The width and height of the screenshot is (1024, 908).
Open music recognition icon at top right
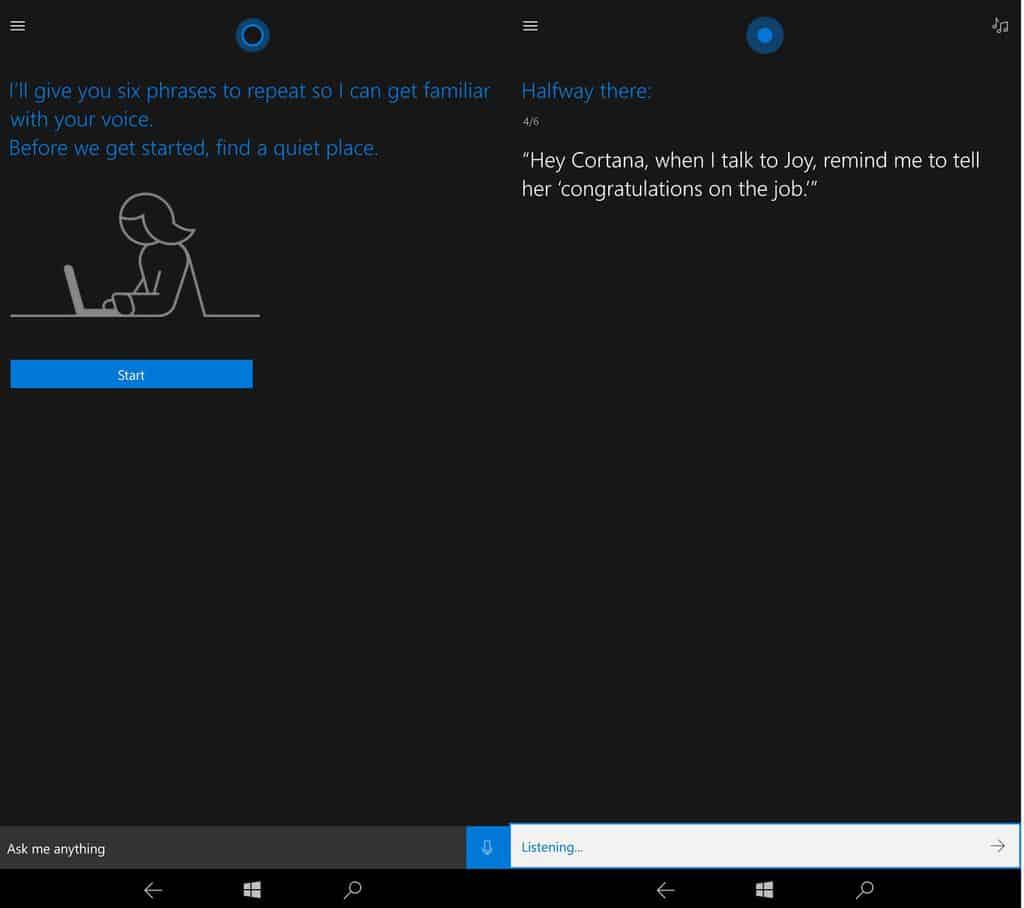(1000, 25)
